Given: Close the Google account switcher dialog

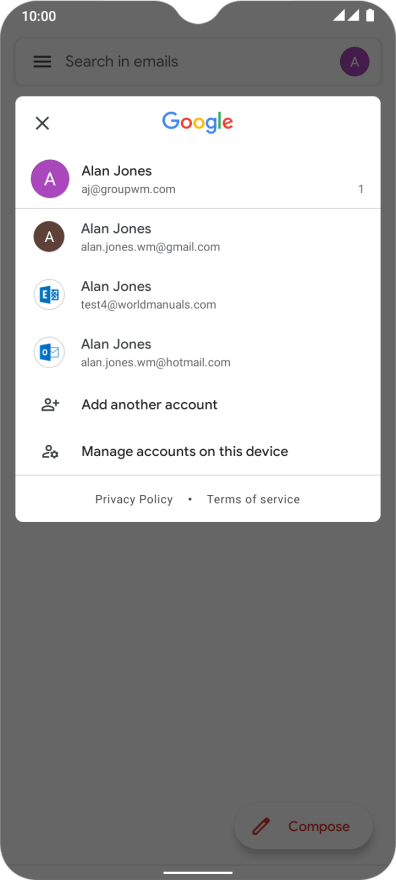Looking at the screenshot, I should coord(42,123).
